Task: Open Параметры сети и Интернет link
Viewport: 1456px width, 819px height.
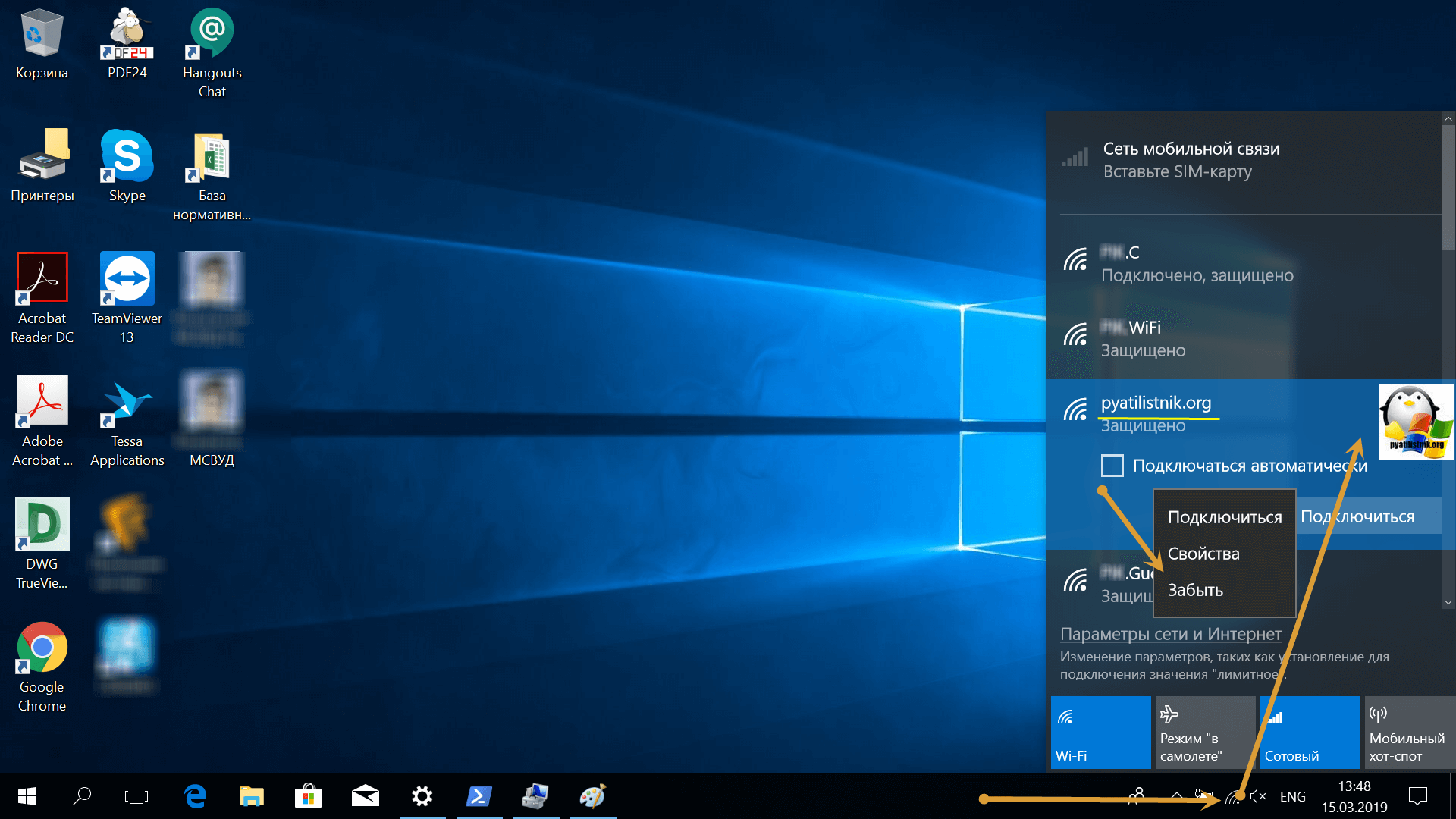Action: (x=1172, y=632)
